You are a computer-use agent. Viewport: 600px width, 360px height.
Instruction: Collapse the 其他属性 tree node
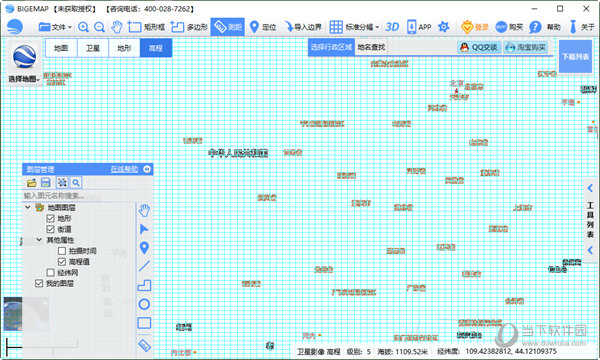[x=39, y=240]
